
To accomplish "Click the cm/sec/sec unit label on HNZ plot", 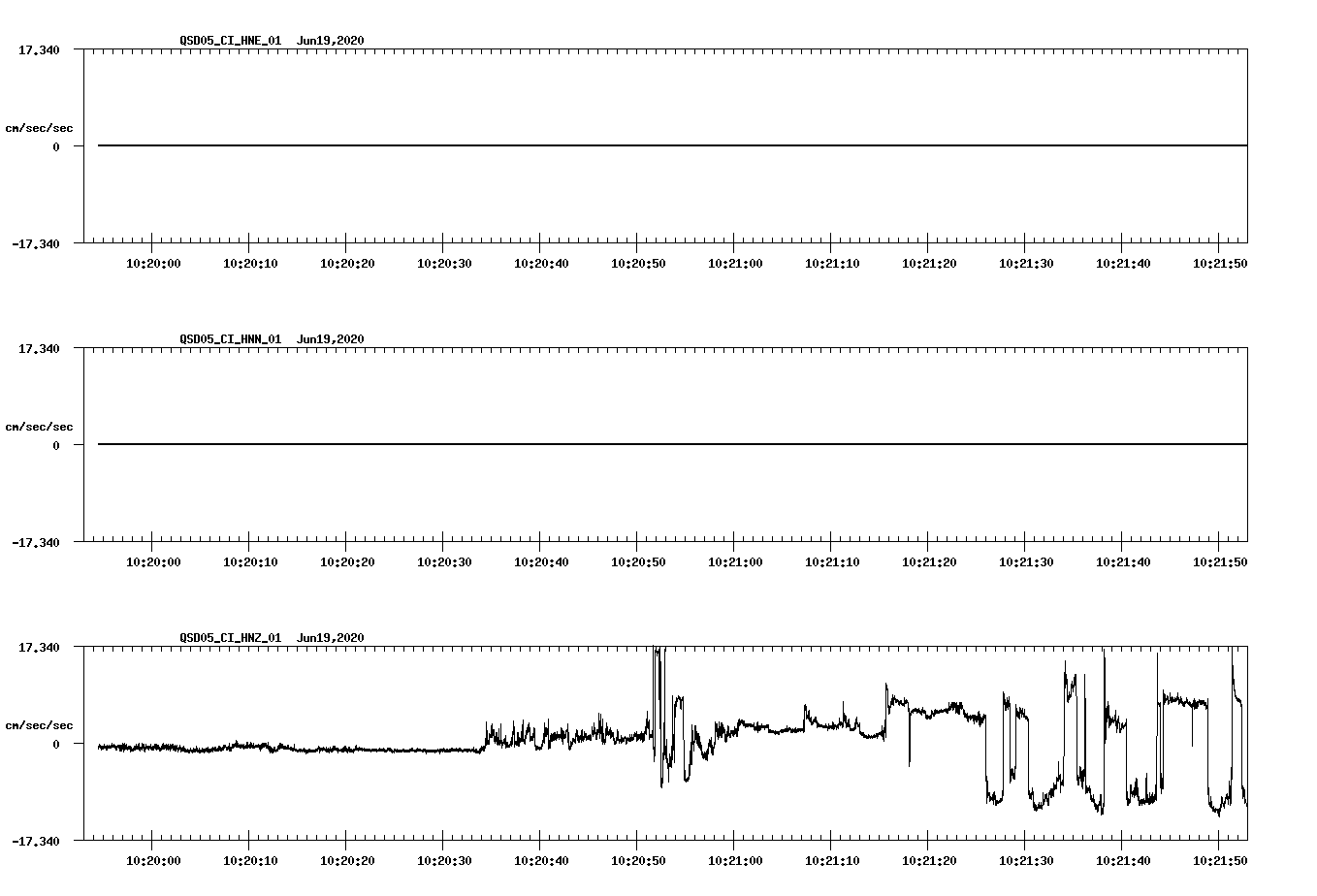I will (x=39, y=725).
